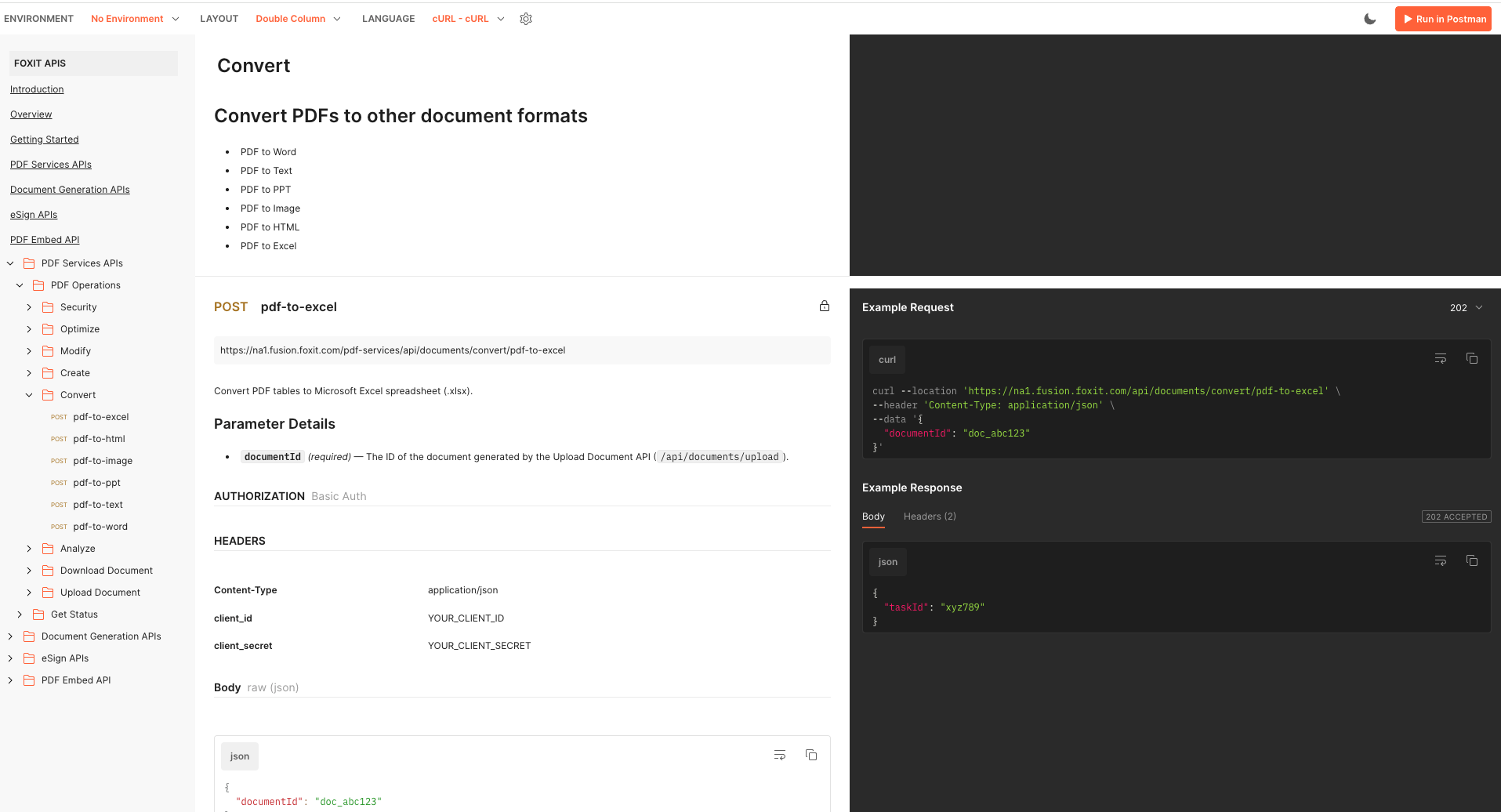Expand the PDF Embed API tree chevron

(x=10, y=680)
